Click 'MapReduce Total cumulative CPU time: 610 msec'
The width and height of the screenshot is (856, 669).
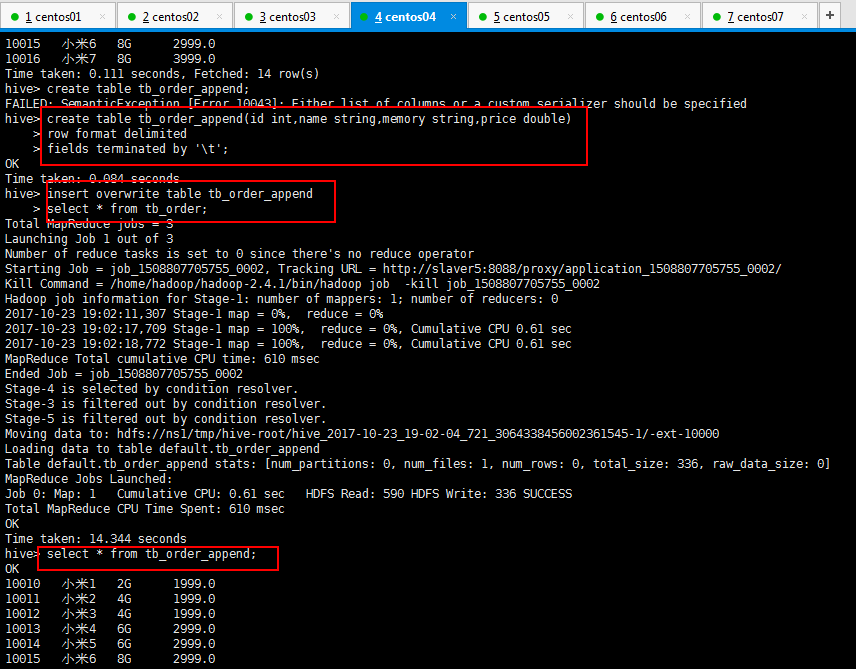pos(162,359)
